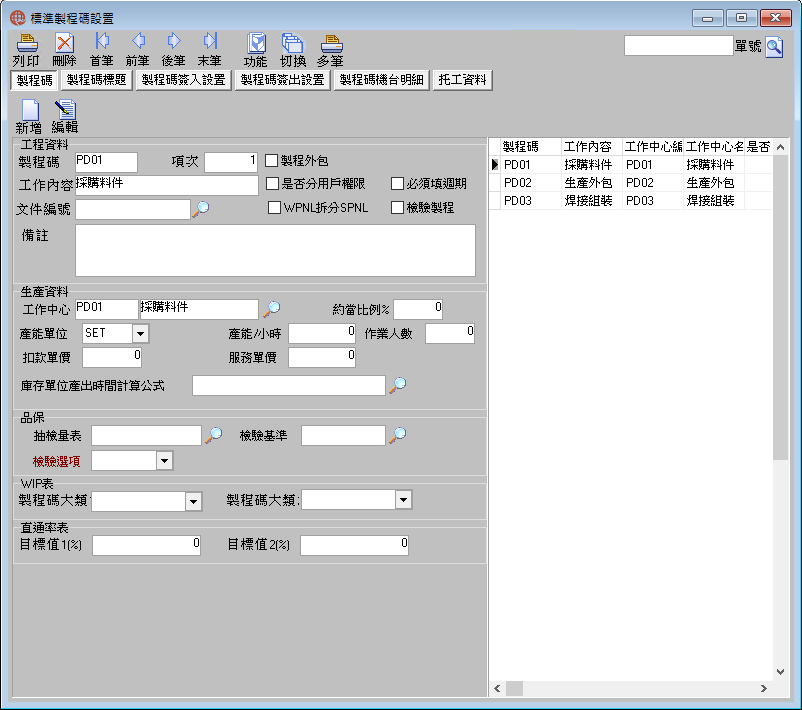Open lookup for 庫存單位產出時間計算公式
The image size is (802, 710).
(397, 385)
